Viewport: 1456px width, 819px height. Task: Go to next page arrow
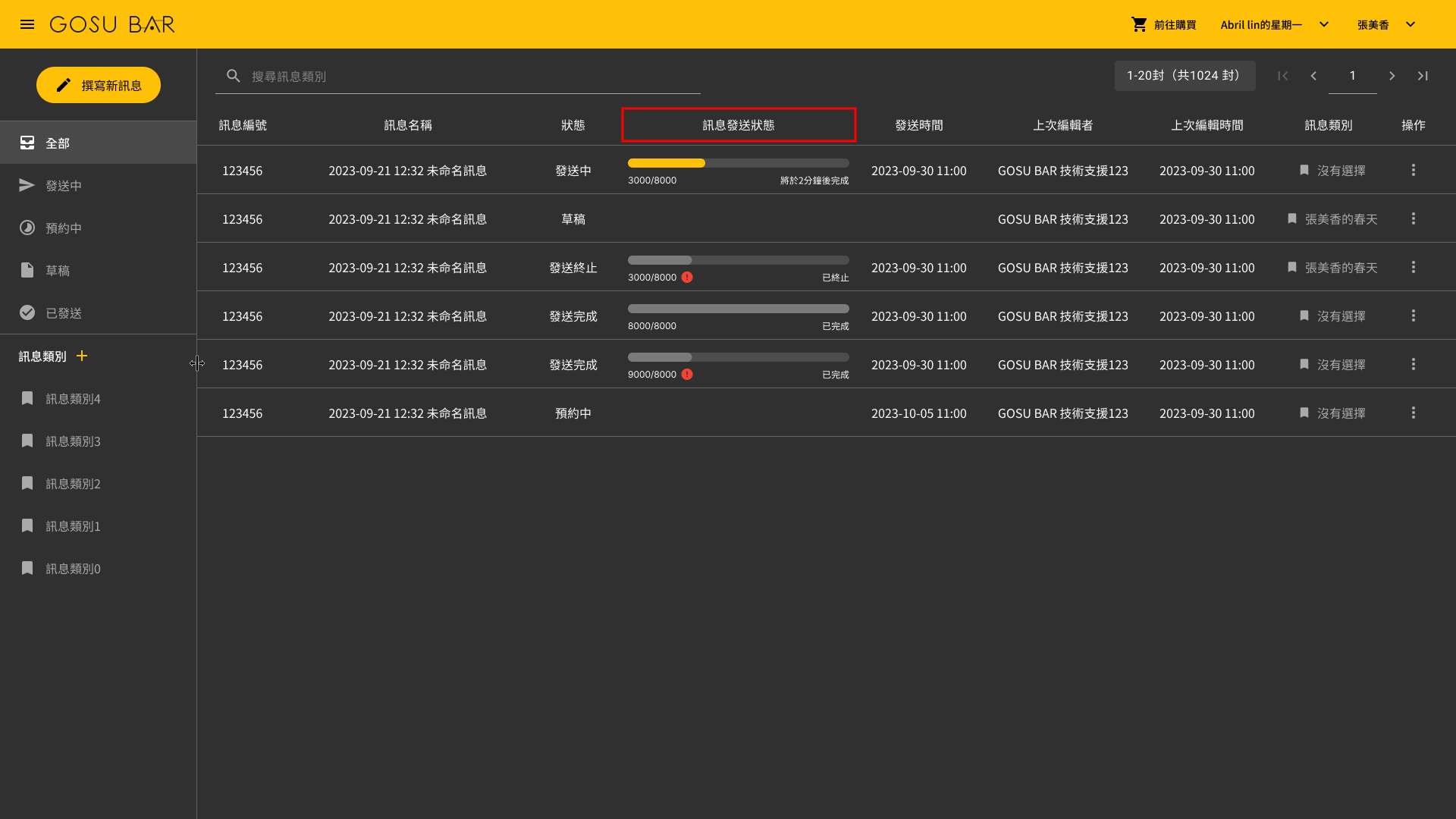(1392, 76)
